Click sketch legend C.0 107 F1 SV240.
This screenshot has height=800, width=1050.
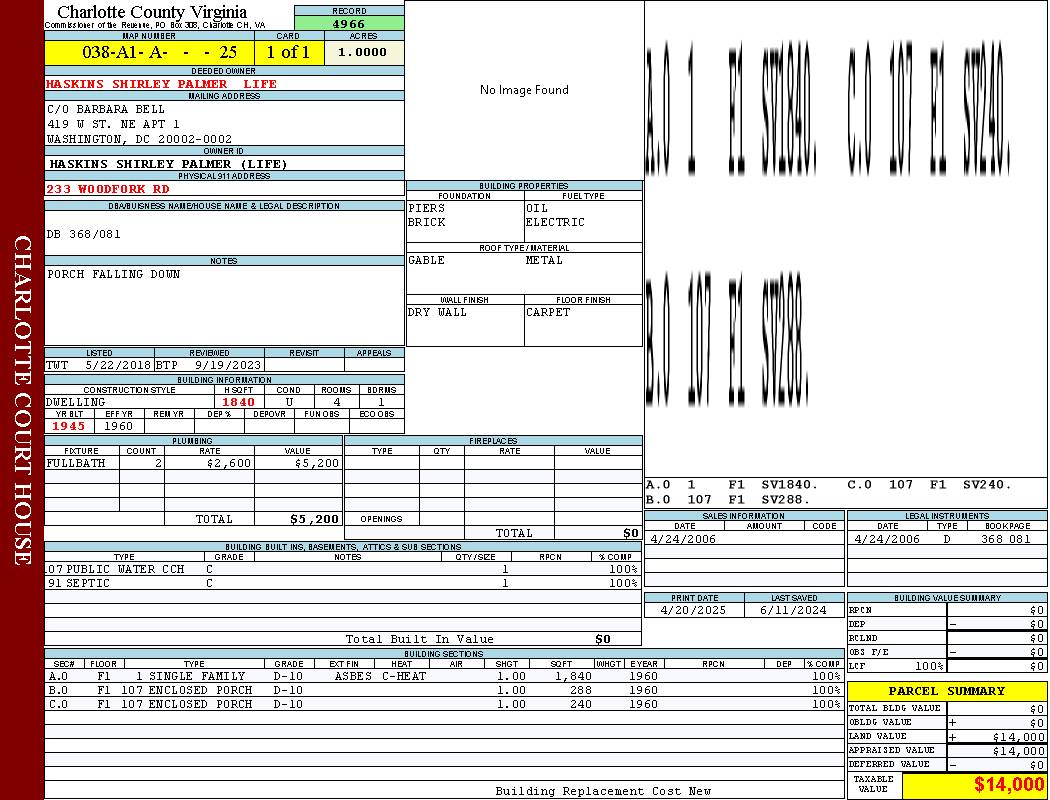(x=929, y=485)
